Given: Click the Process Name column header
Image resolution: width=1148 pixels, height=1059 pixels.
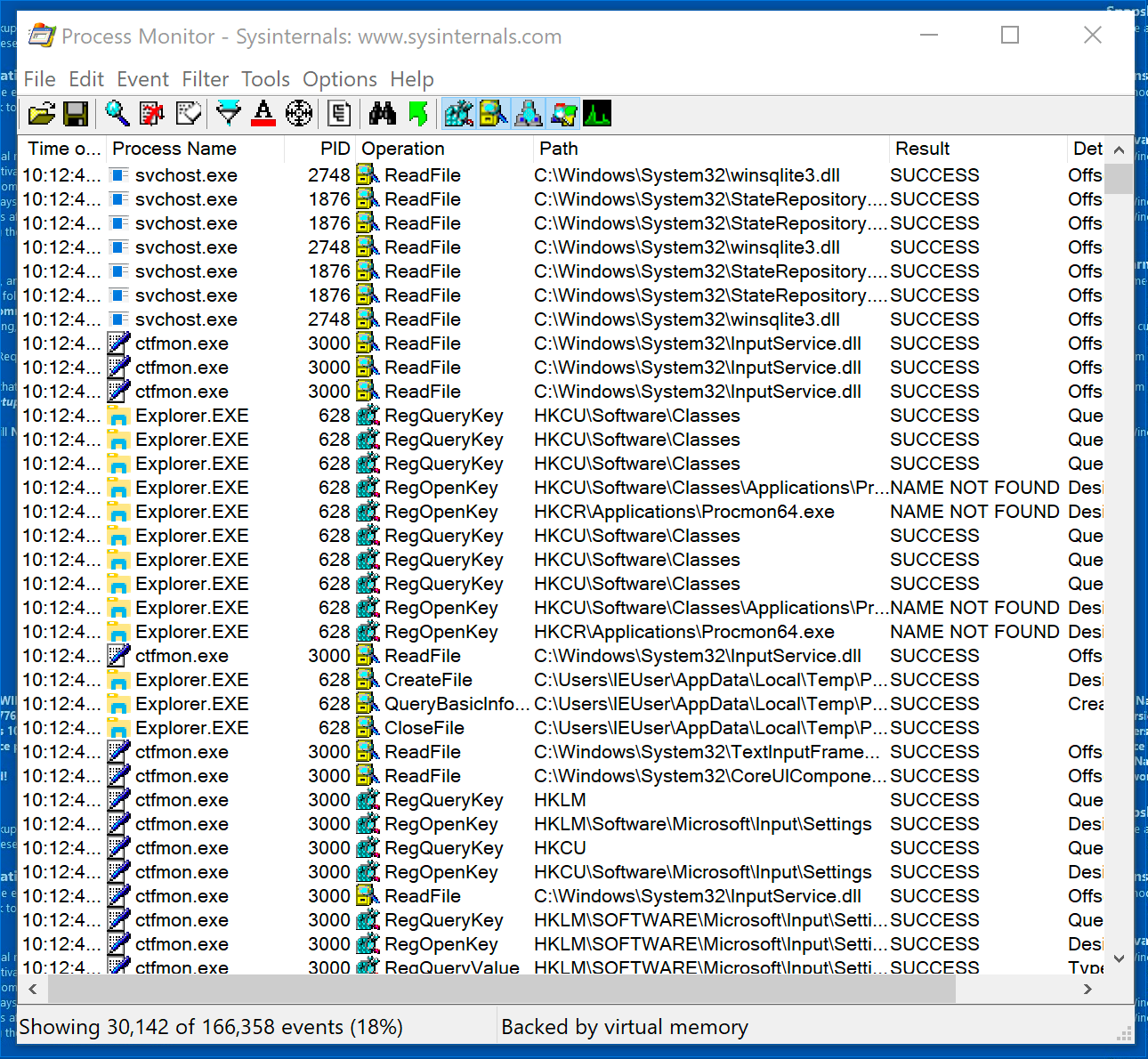Looking at the screenshot, I should [195, 149].
